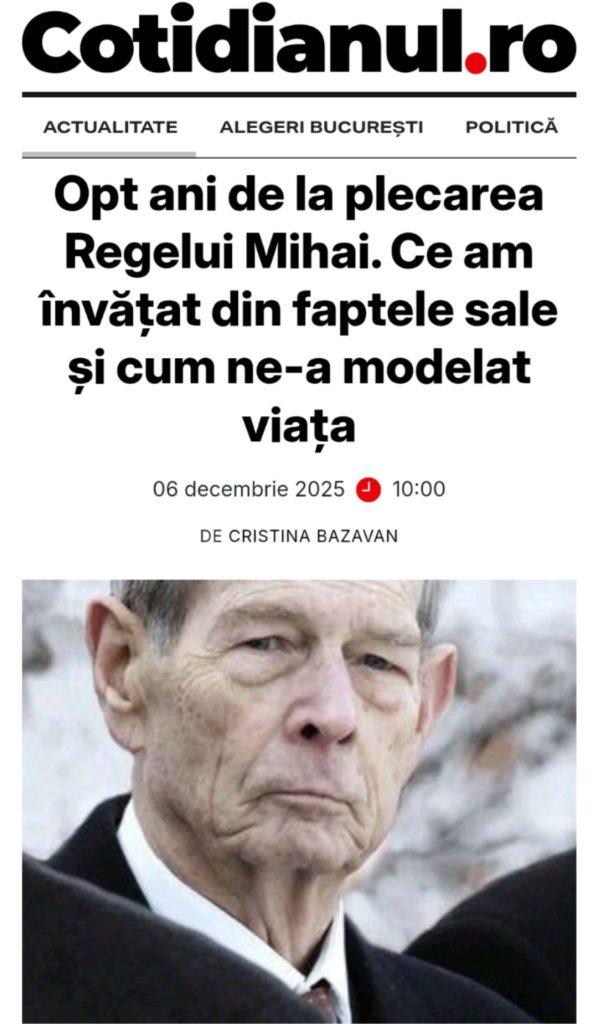Click the publication date 06 decembrie 2025
This screenshot has width=598, height=1024.
(x=249, y=489)
